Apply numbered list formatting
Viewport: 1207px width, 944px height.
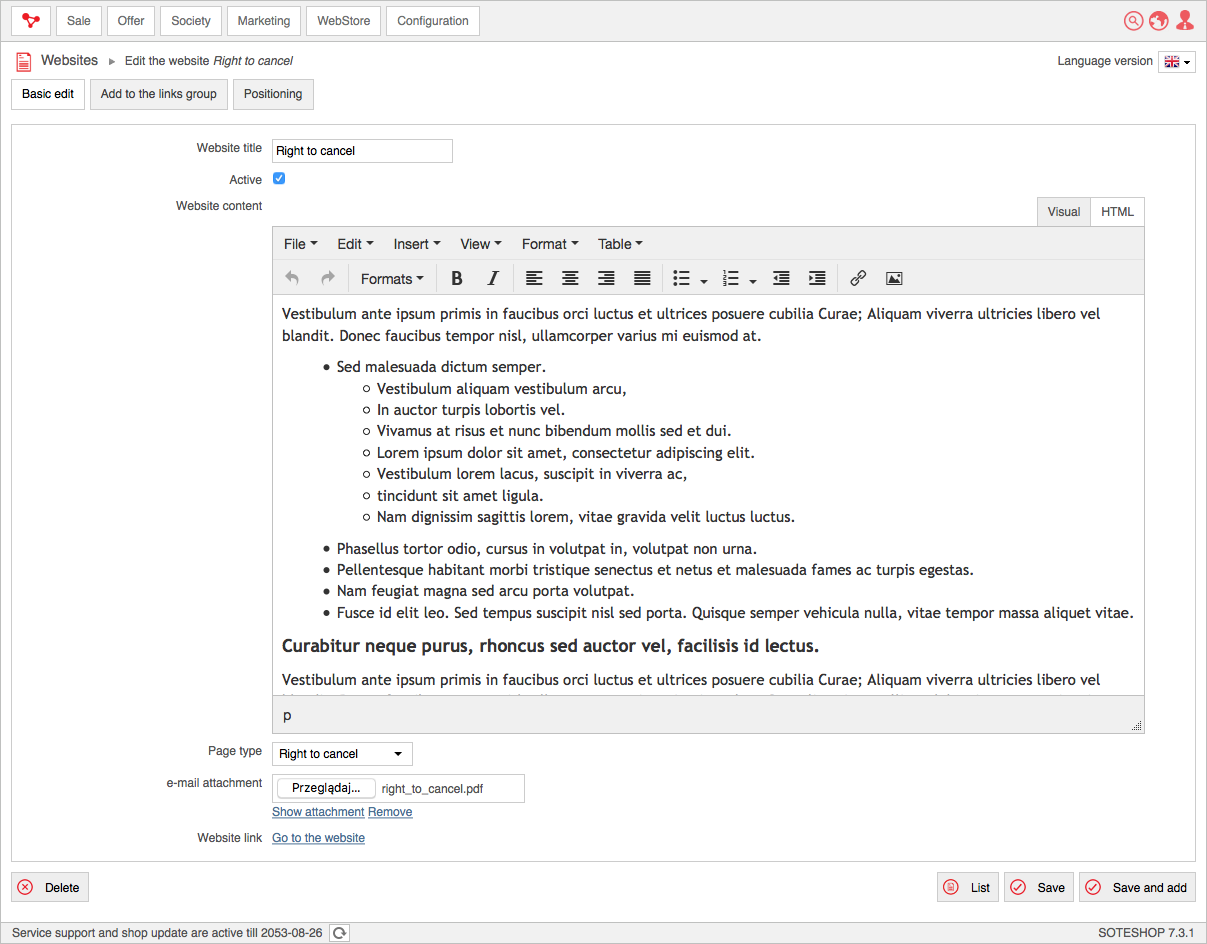(731, 278)
